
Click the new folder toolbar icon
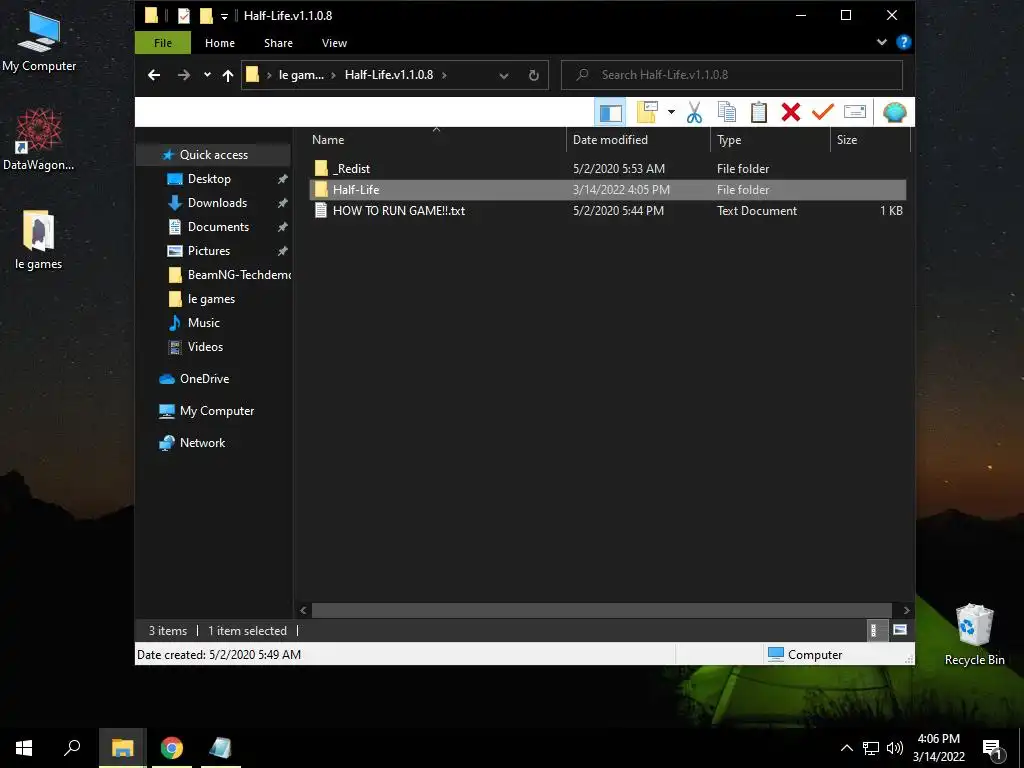(x=647, y=112)
